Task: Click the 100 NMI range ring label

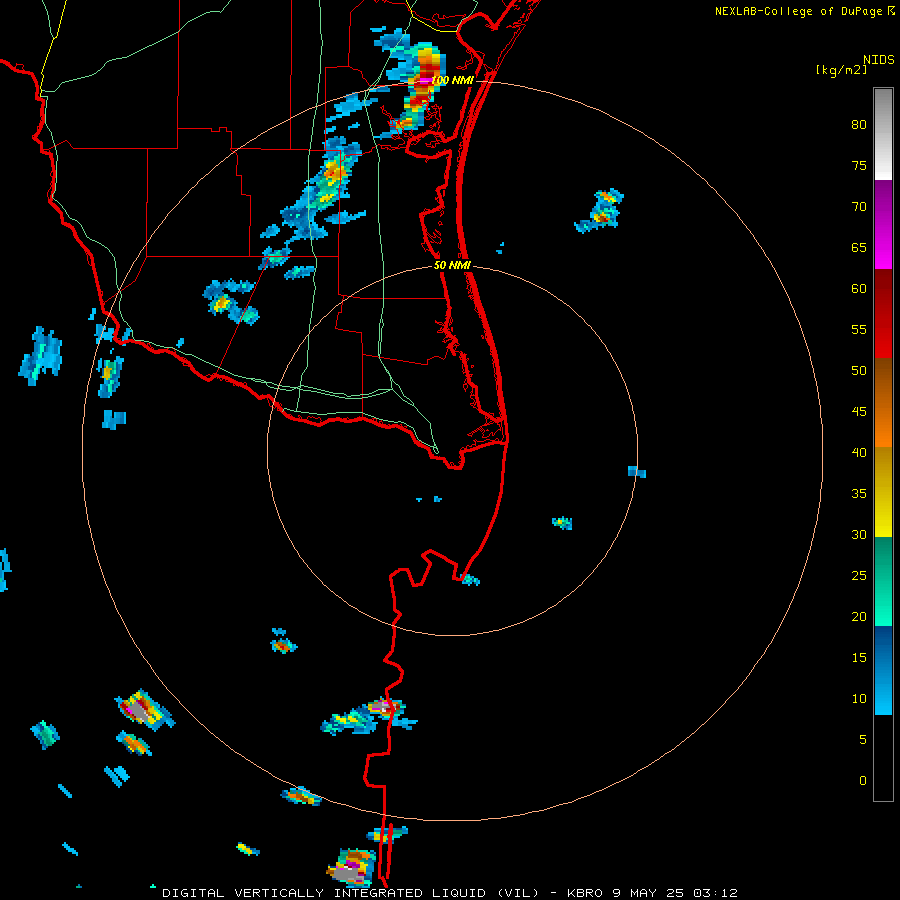Action: point(452,80)
